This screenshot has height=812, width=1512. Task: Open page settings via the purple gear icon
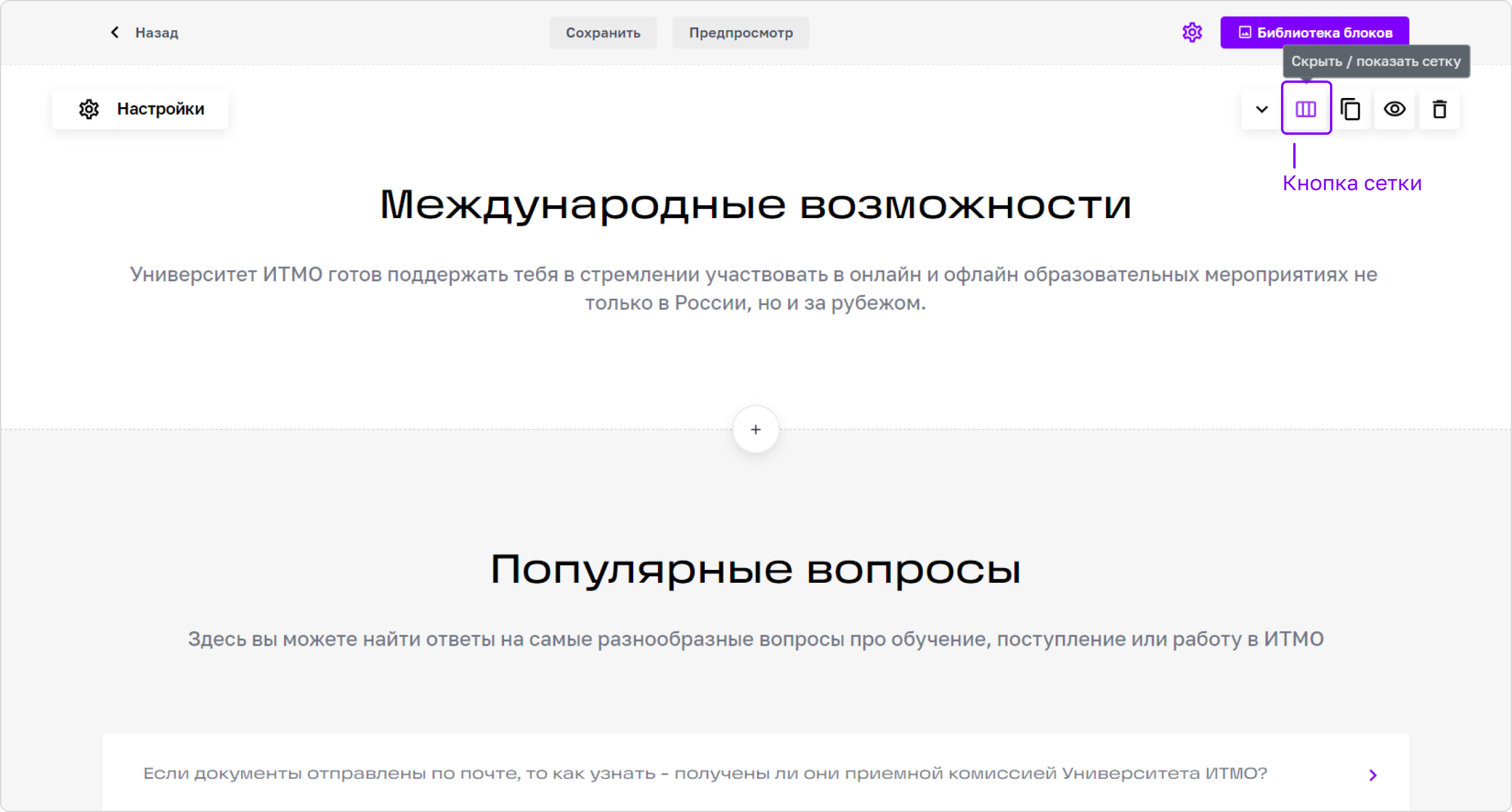pos(1192,32)
